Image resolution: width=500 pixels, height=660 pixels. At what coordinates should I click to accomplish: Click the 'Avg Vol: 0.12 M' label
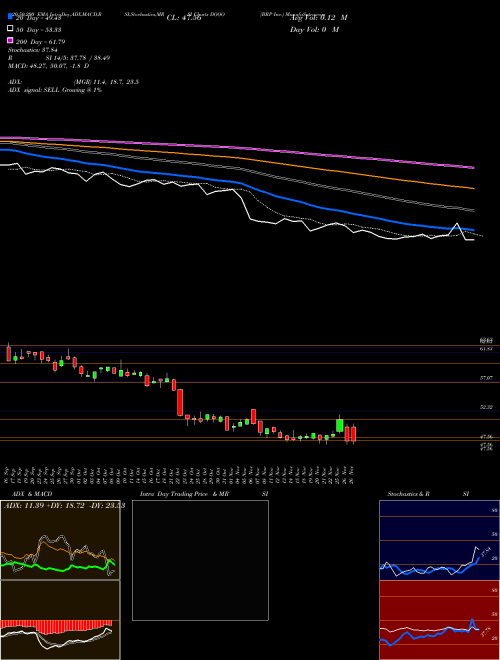point(318,18)
